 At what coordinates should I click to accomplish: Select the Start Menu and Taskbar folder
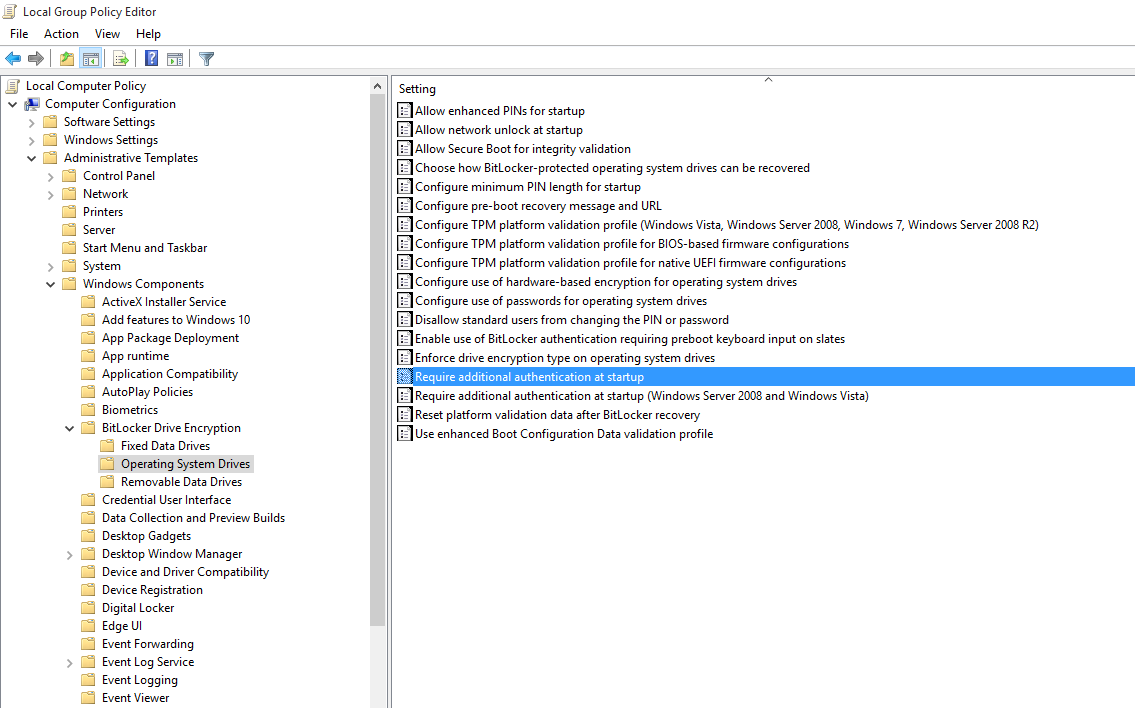coord(145,248)
